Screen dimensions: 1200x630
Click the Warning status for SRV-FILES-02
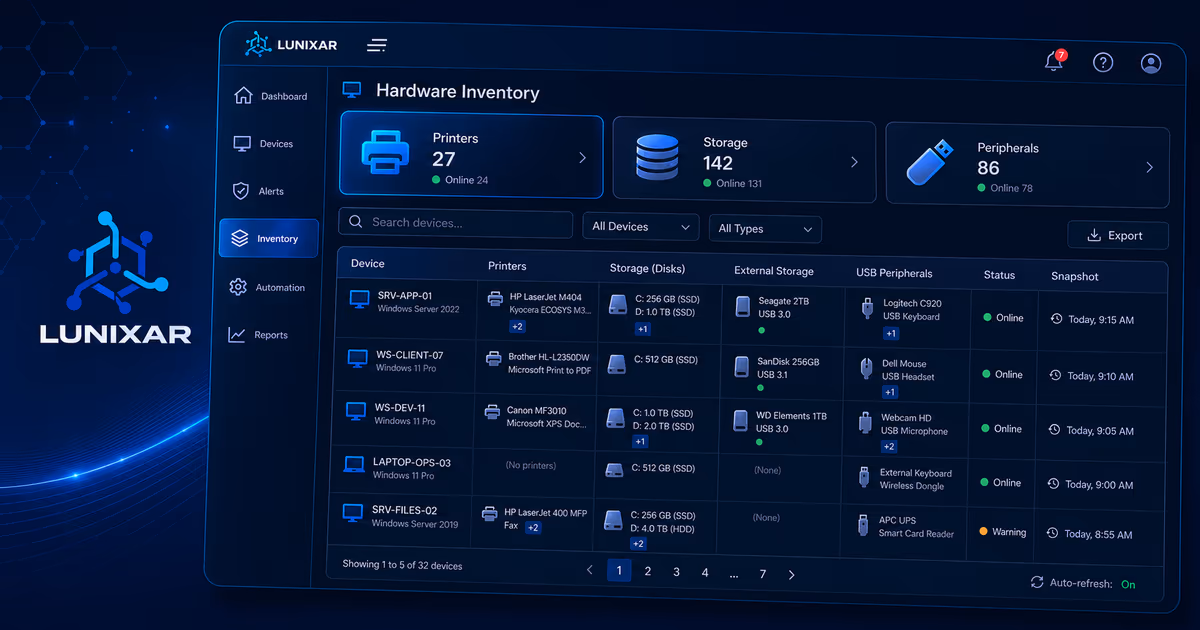tap(1002, 532)
